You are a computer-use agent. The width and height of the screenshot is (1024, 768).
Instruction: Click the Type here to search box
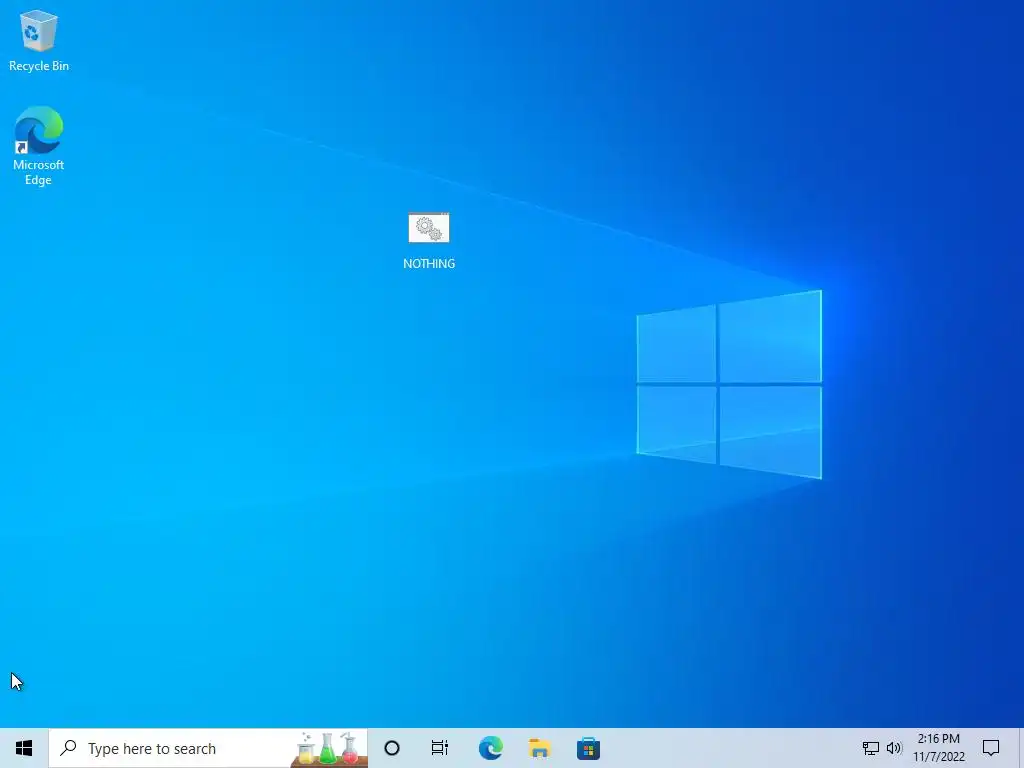208,748
